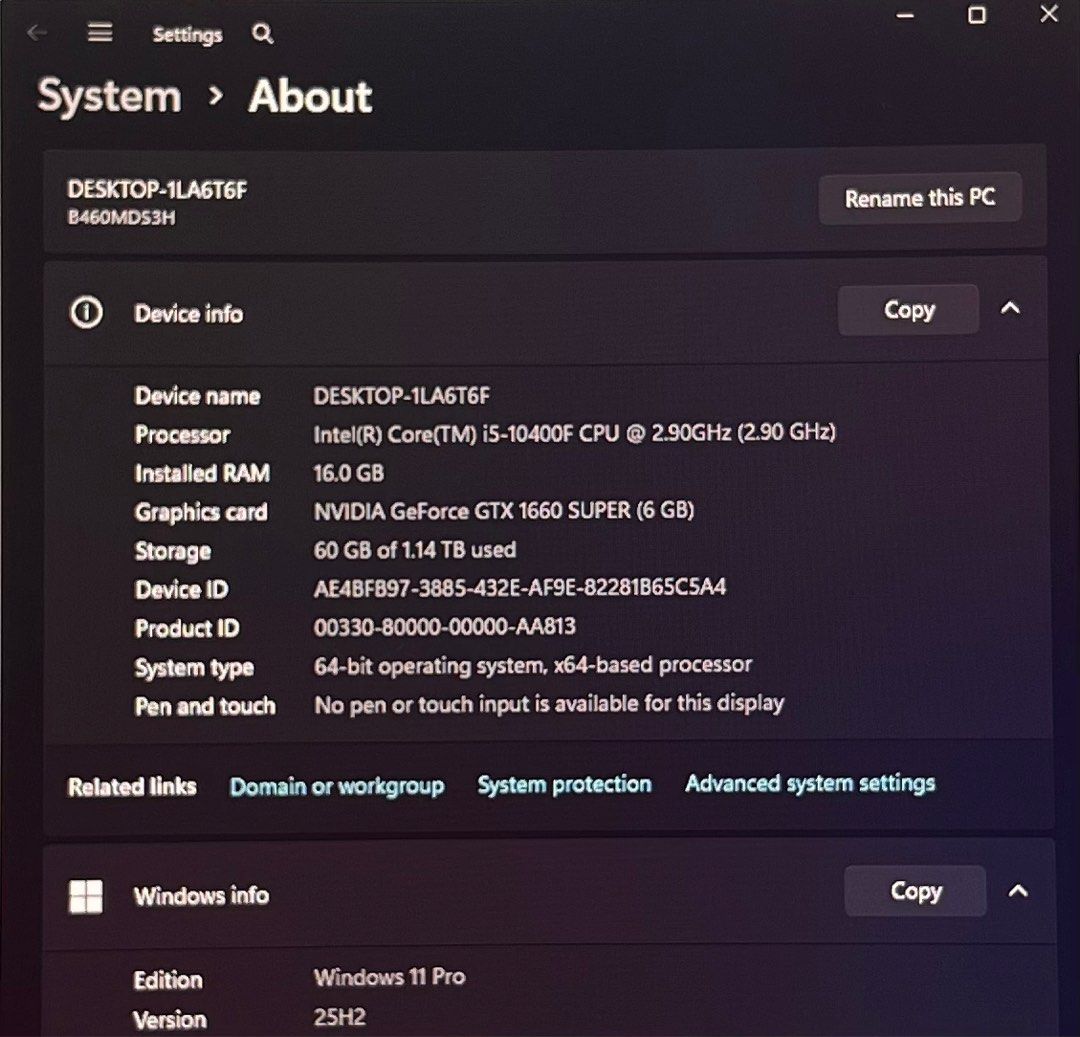Maximize the Settings window

click(x=976, y=15)
